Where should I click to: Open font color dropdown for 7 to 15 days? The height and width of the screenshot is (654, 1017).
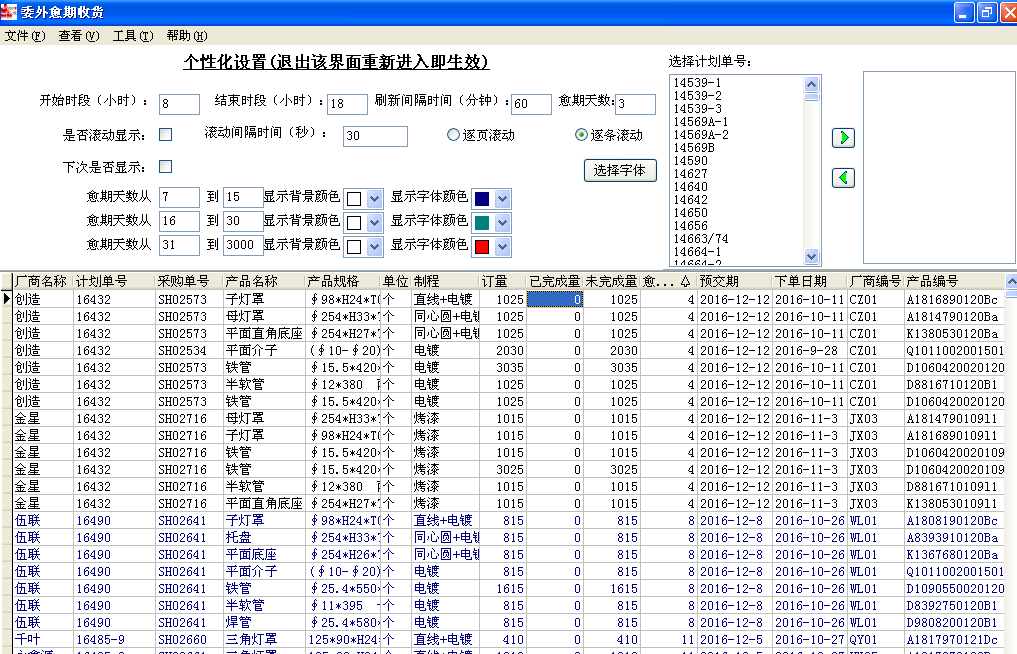(503, 199)
